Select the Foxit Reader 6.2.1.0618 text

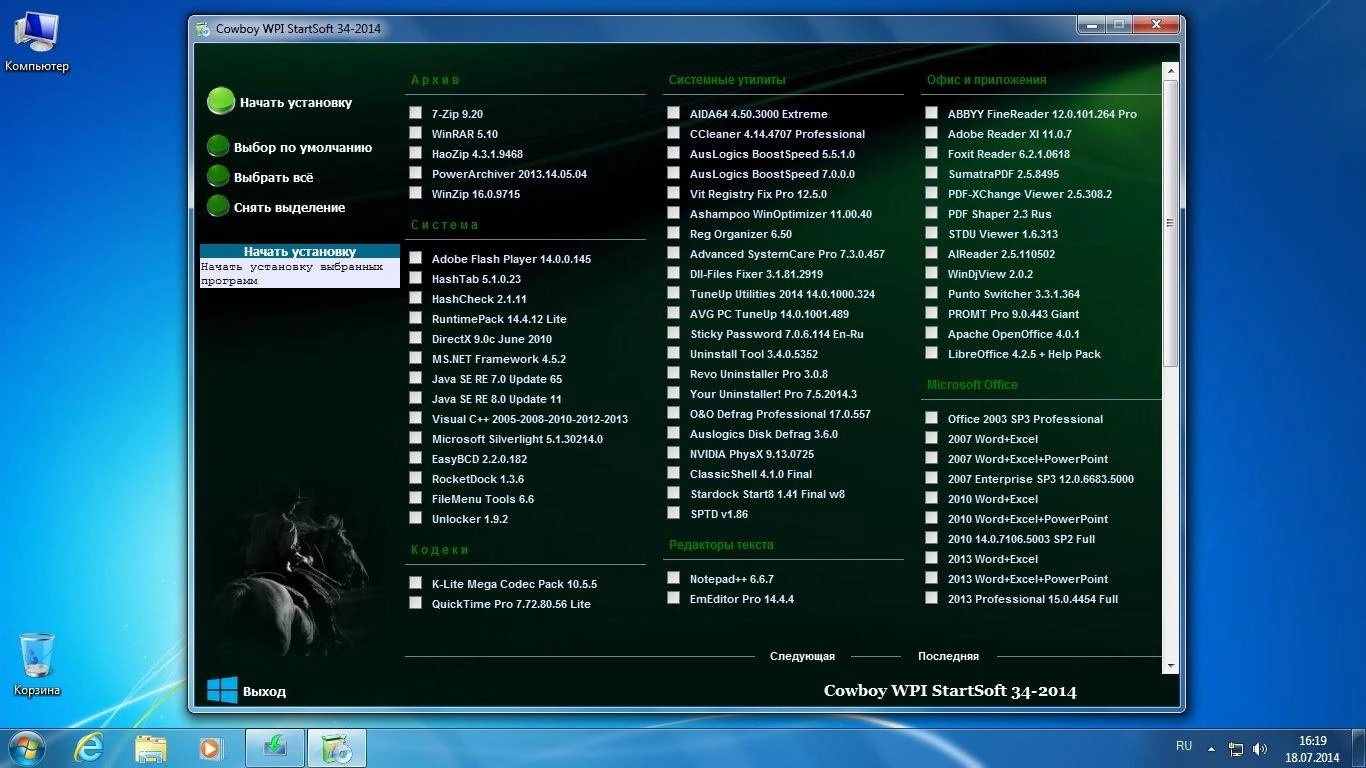tap(1009, 154)
